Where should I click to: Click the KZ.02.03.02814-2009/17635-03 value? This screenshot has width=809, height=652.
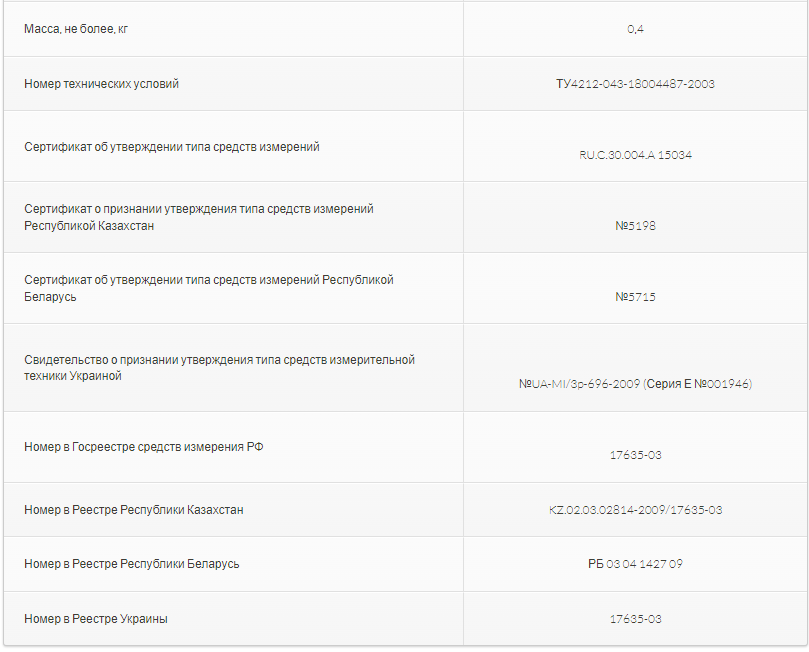click(x=635, y=510)
